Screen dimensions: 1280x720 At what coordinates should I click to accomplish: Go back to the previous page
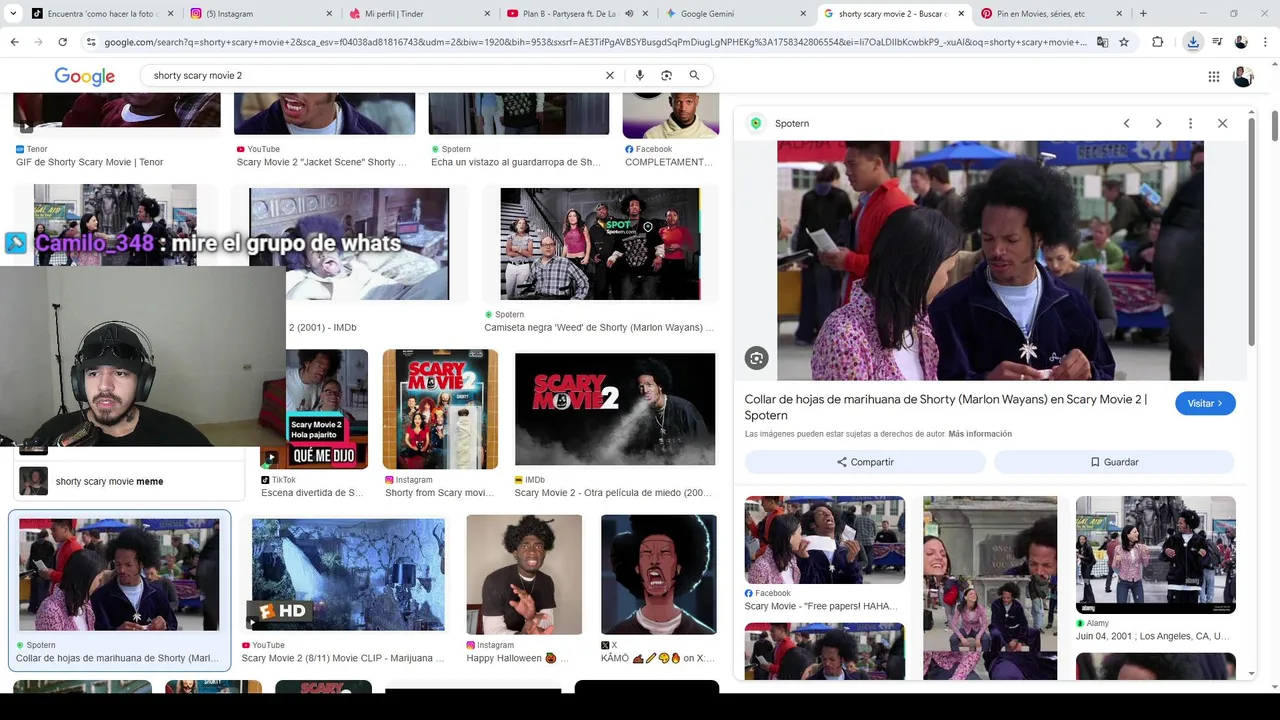pos(14,42)
